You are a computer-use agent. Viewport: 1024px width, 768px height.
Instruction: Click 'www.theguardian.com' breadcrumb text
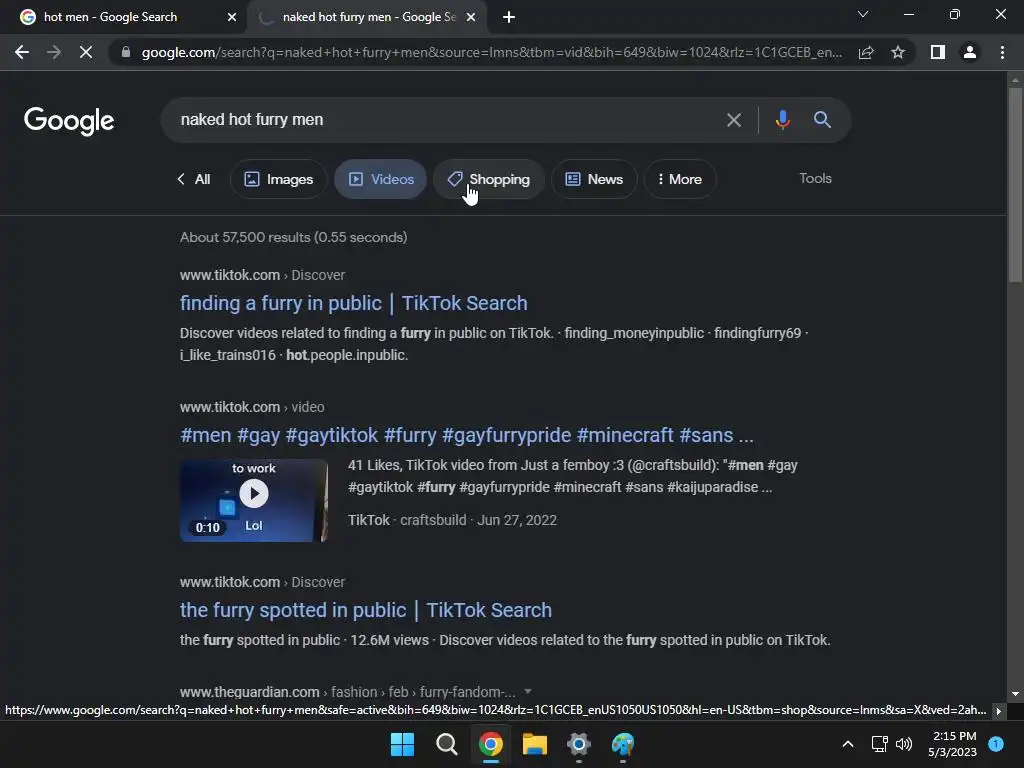click(x=249, y=692)
